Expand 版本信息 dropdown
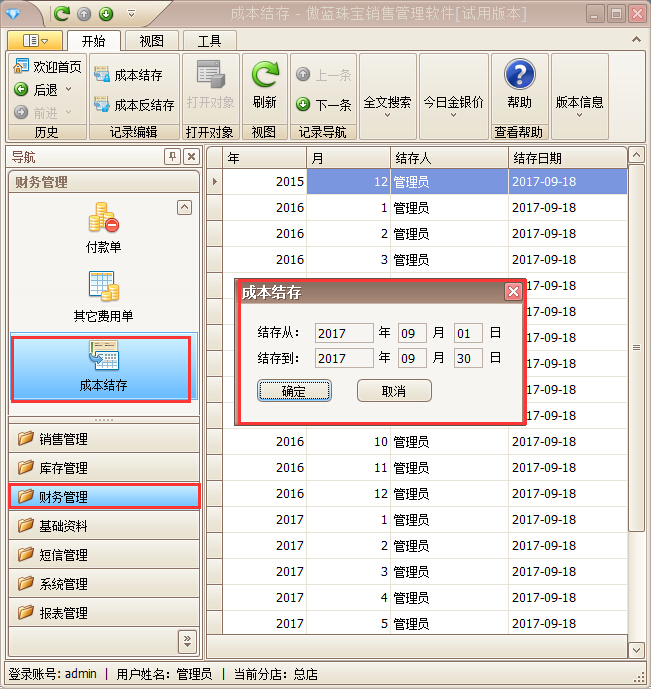 point(579,103)
